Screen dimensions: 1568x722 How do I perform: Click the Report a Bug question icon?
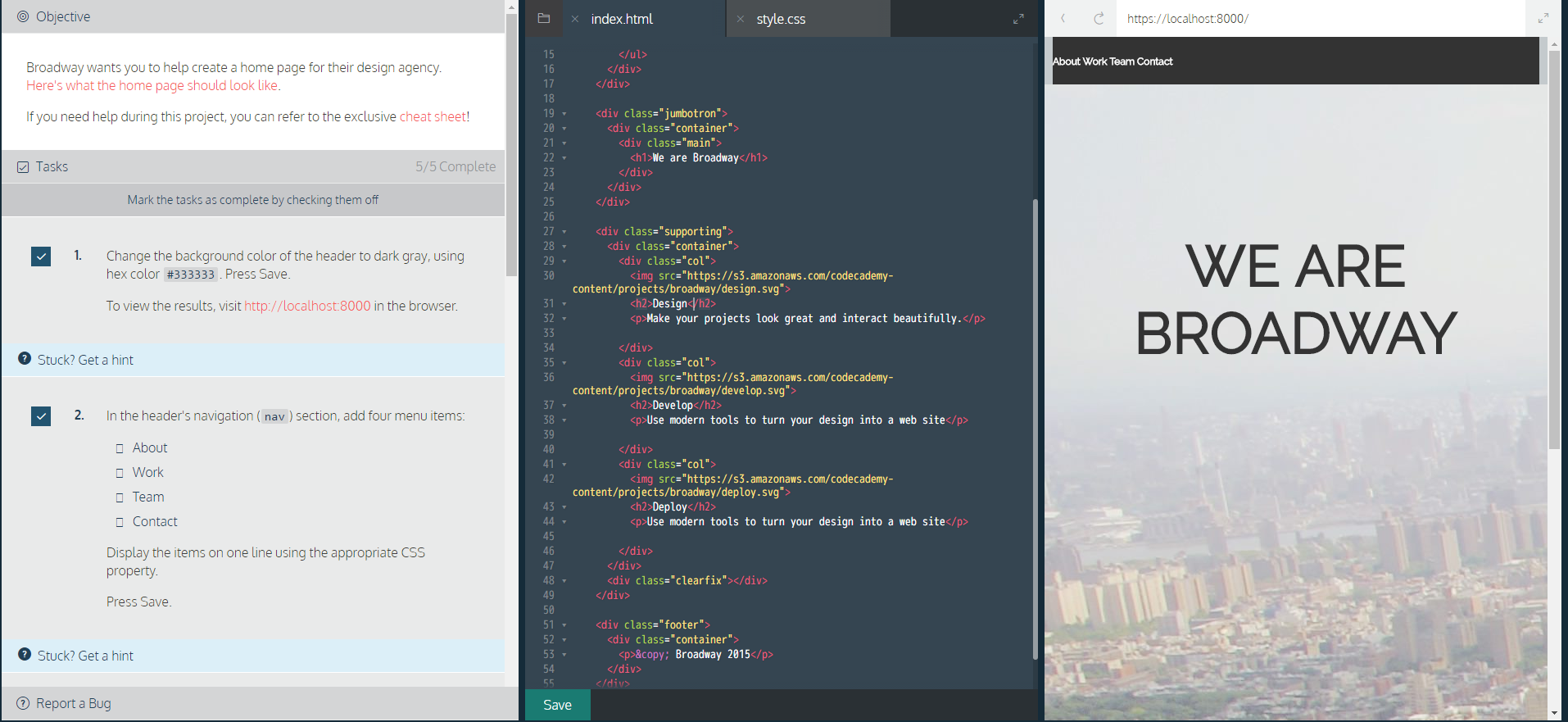pyautogui.click(x=23, y=703)
